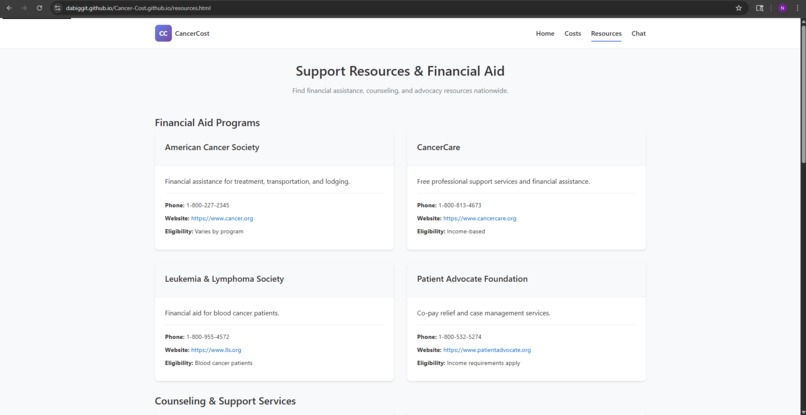Screen dimensions: 806x415
Task: Click 'Varies by program' eligibility text
Action: click(219, 232)
